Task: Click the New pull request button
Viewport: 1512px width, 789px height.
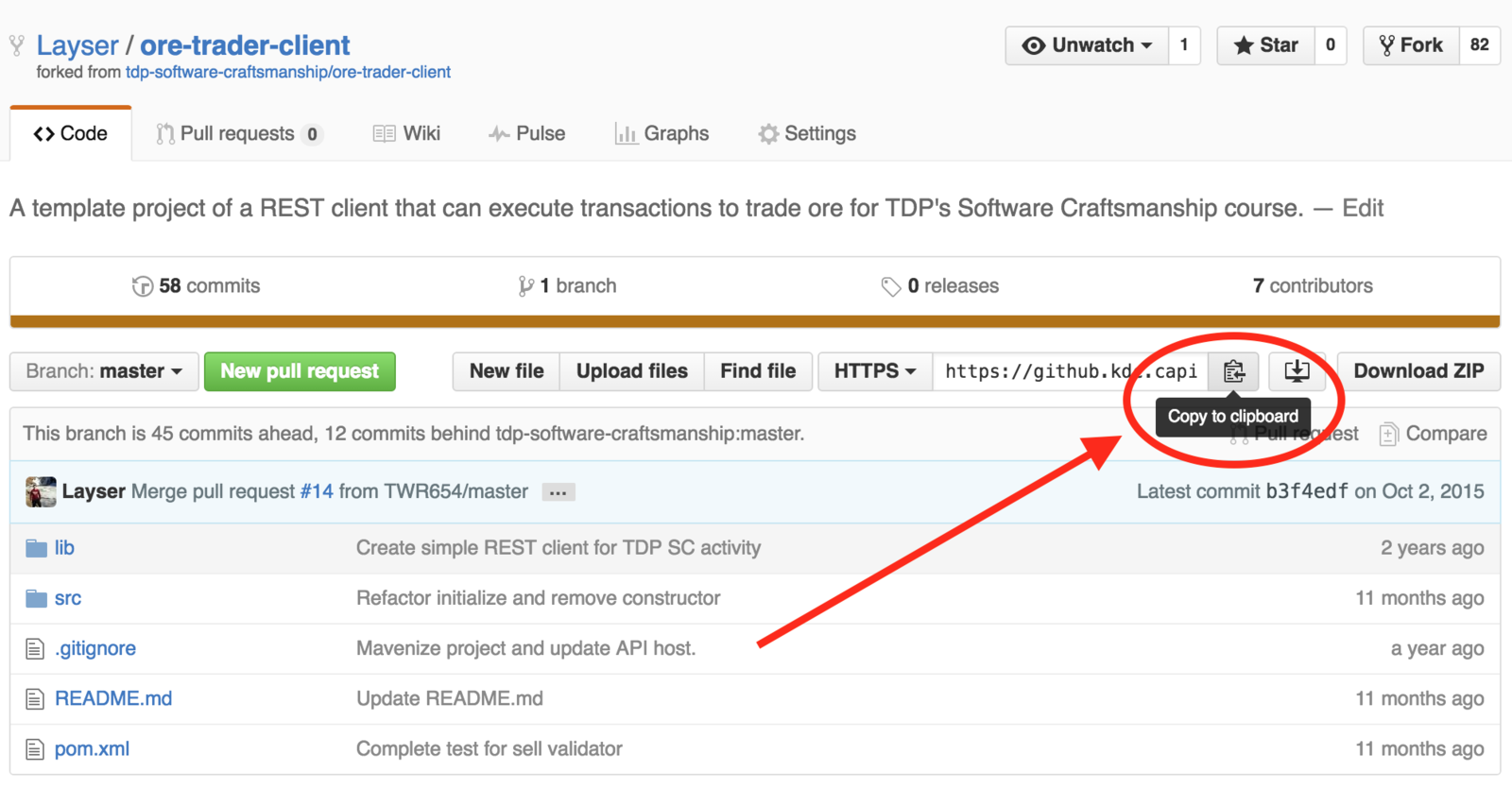Action: pyautogui.click(x=300, y=371)
